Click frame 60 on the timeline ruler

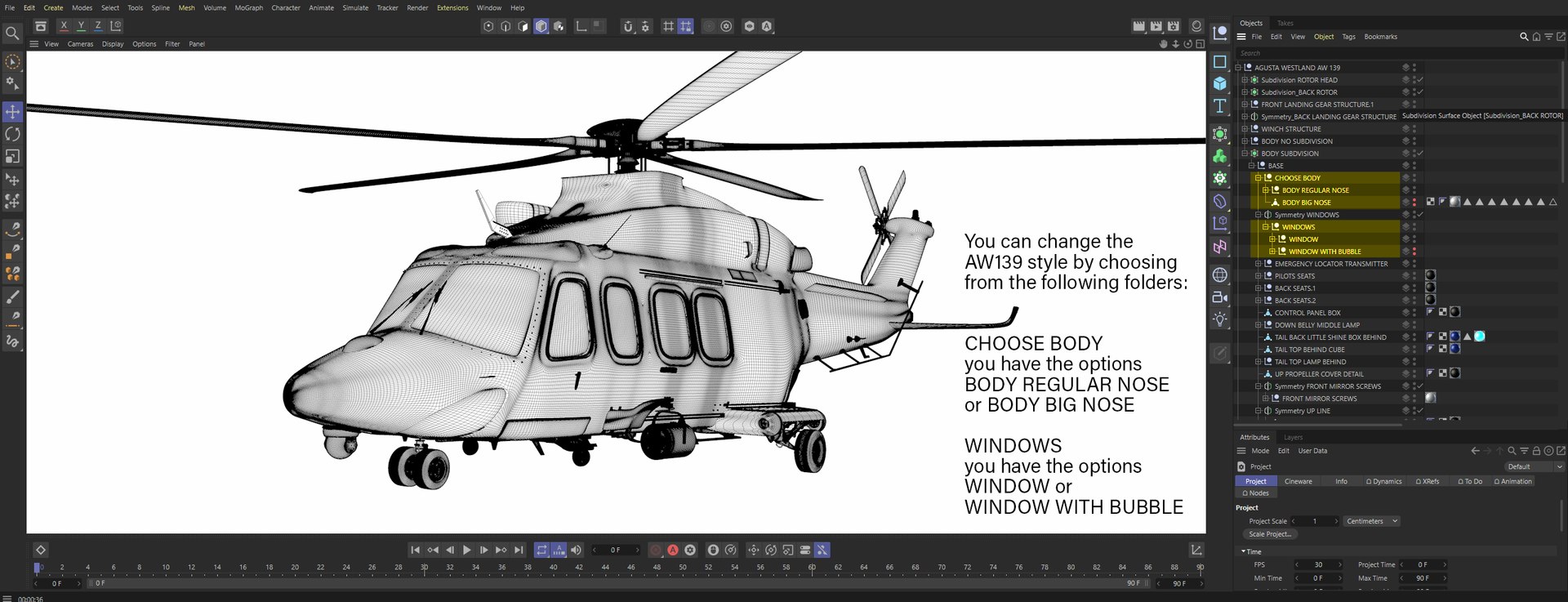812,567
